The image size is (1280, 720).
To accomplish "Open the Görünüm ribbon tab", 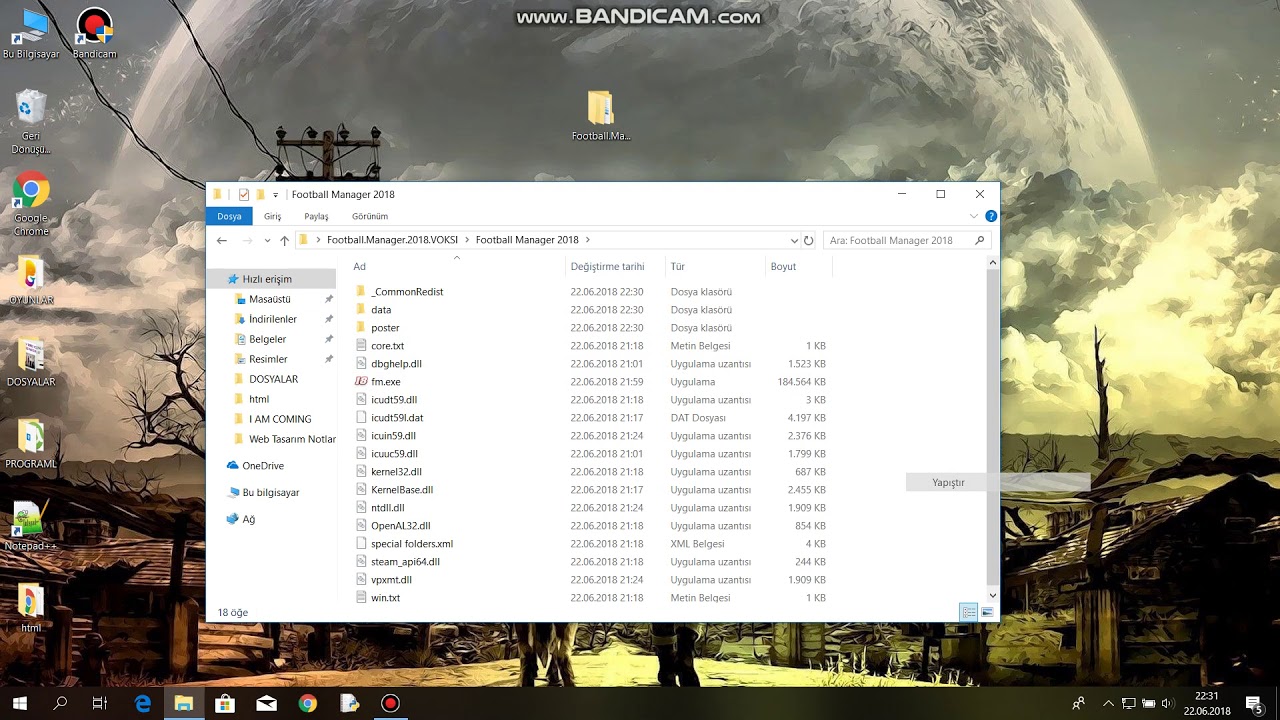I will 369,216.
